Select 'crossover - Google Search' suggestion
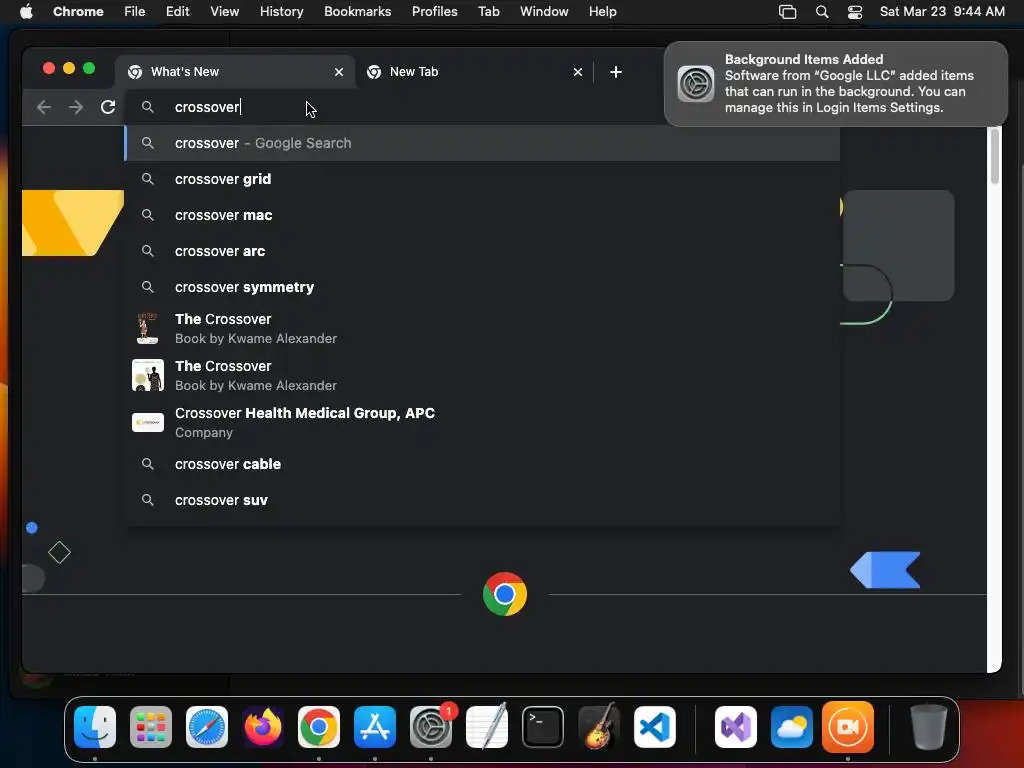Screen dimensions: 1024x768 [x=482, y=143]
